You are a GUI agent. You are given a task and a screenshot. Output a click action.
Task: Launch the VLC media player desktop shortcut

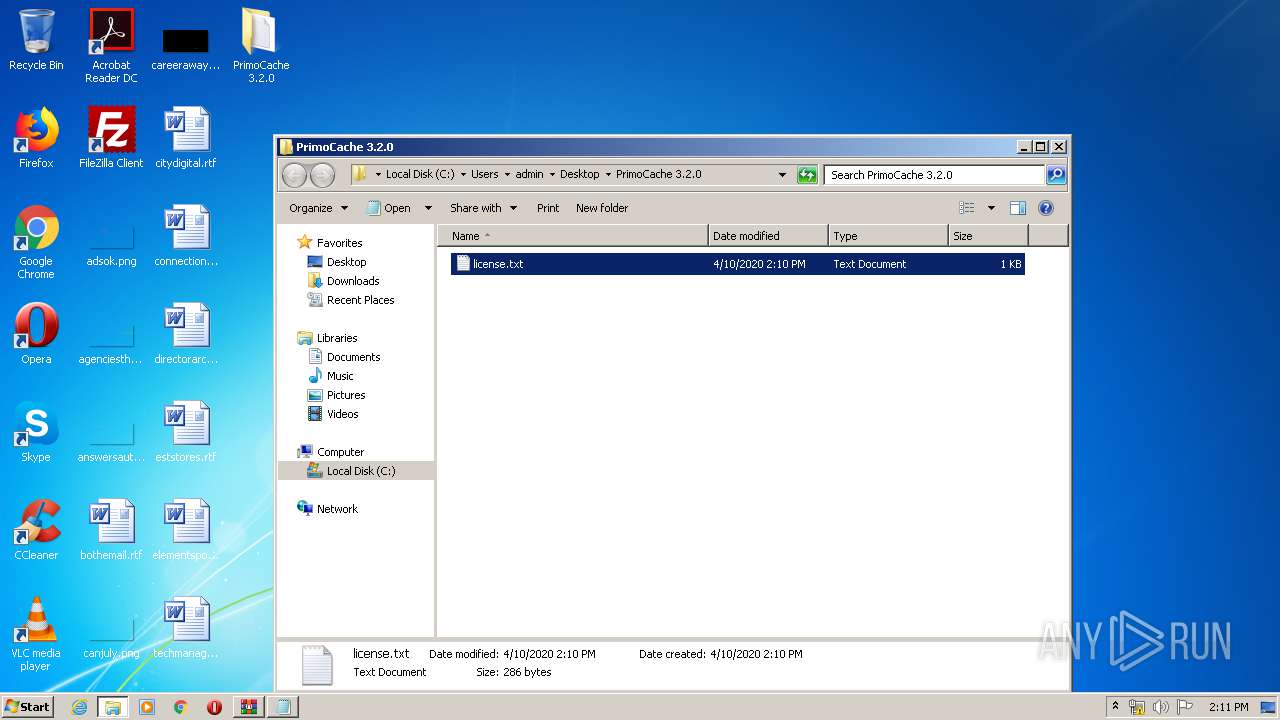point(36,634)
